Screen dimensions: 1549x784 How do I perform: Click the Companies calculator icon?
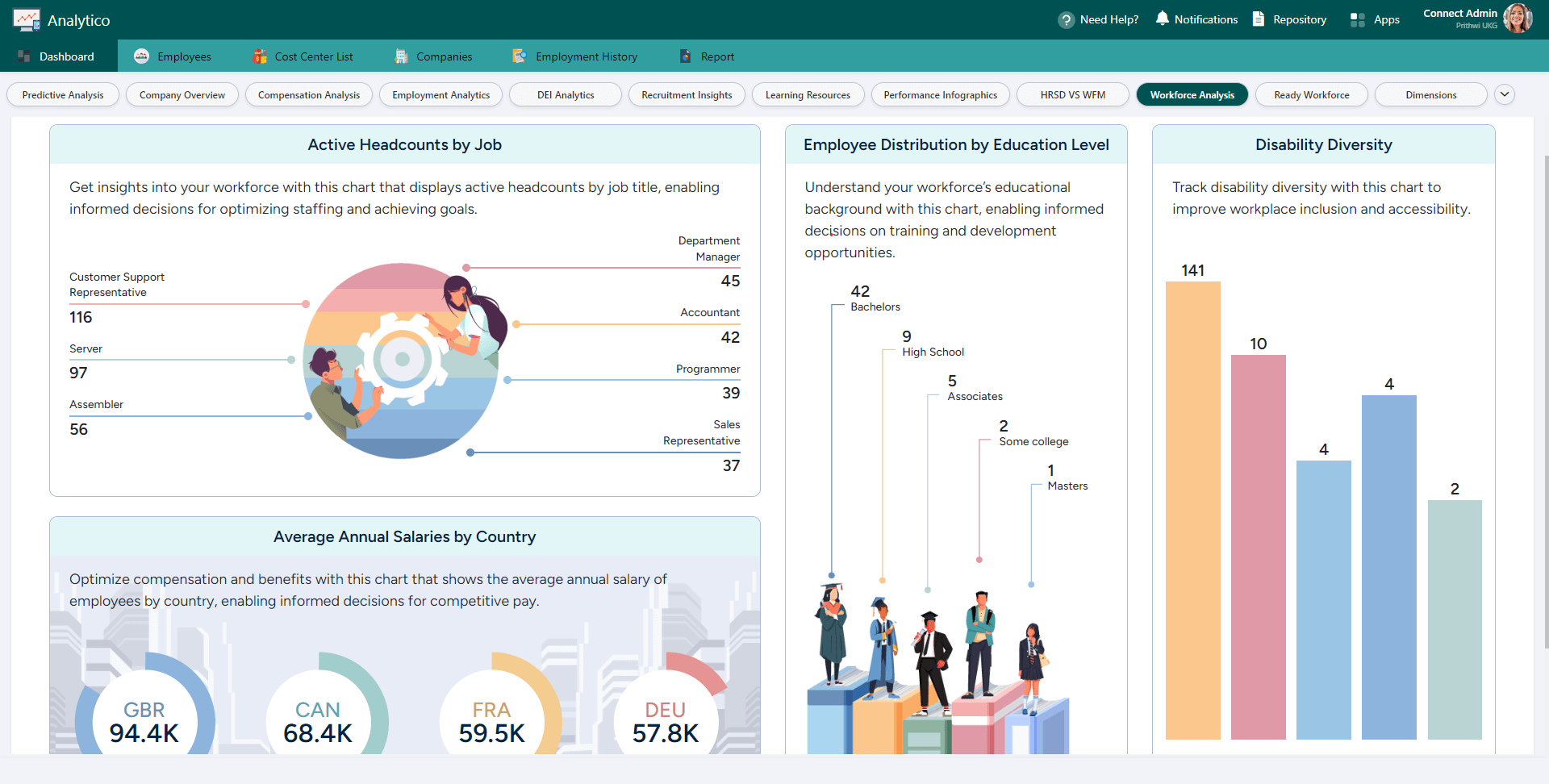pyautogui.click(x=400, y=56)
